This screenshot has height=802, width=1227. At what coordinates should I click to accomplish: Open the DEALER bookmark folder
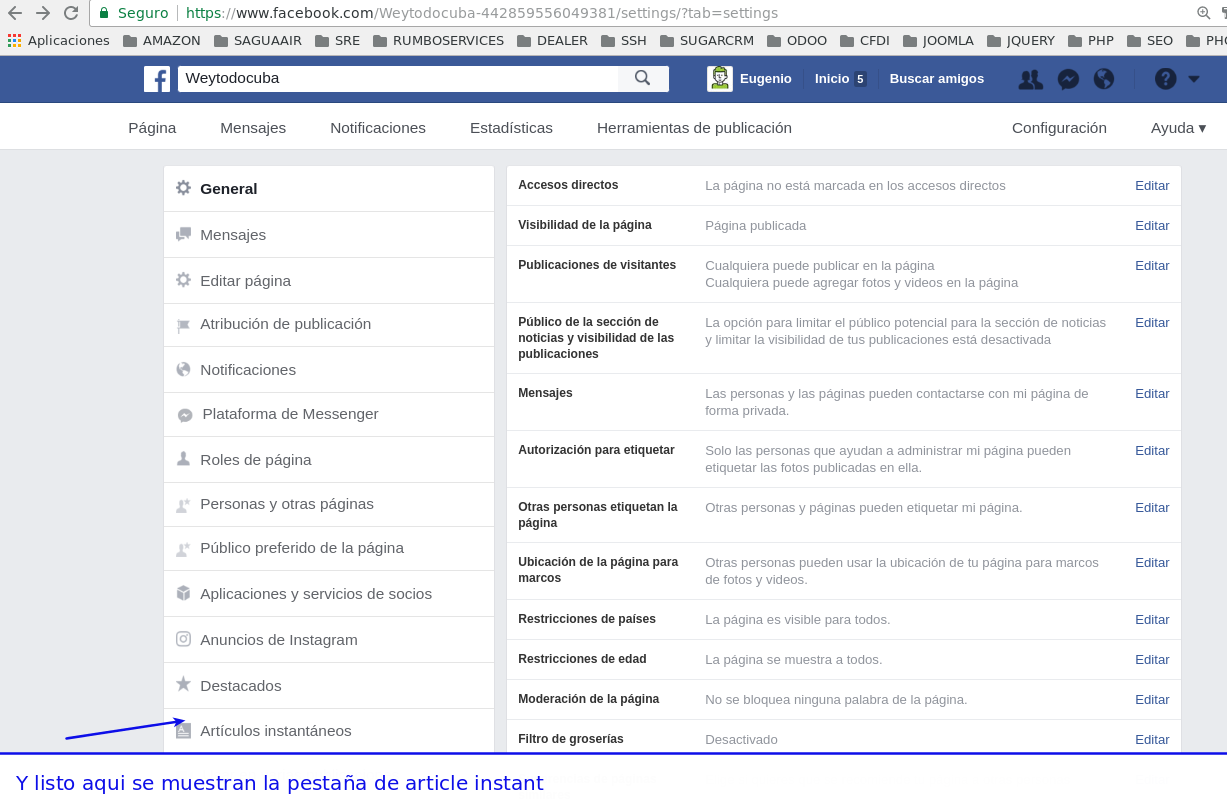point(552,41)
